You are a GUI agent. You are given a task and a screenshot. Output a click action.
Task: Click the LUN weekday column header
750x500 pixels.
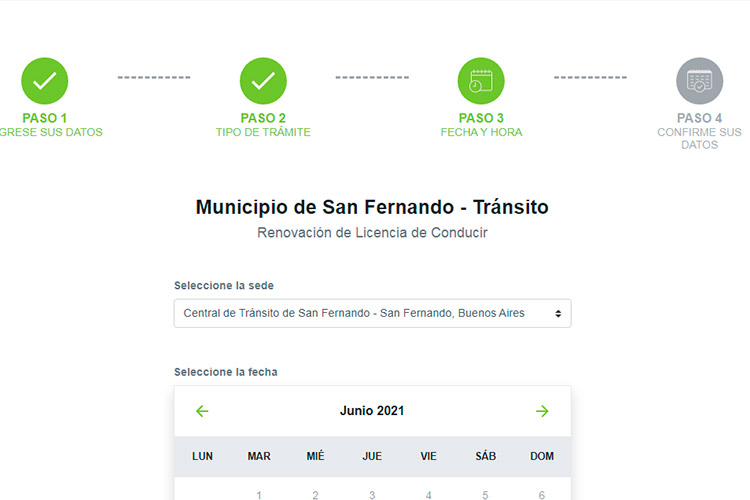(x=202, y=456)
